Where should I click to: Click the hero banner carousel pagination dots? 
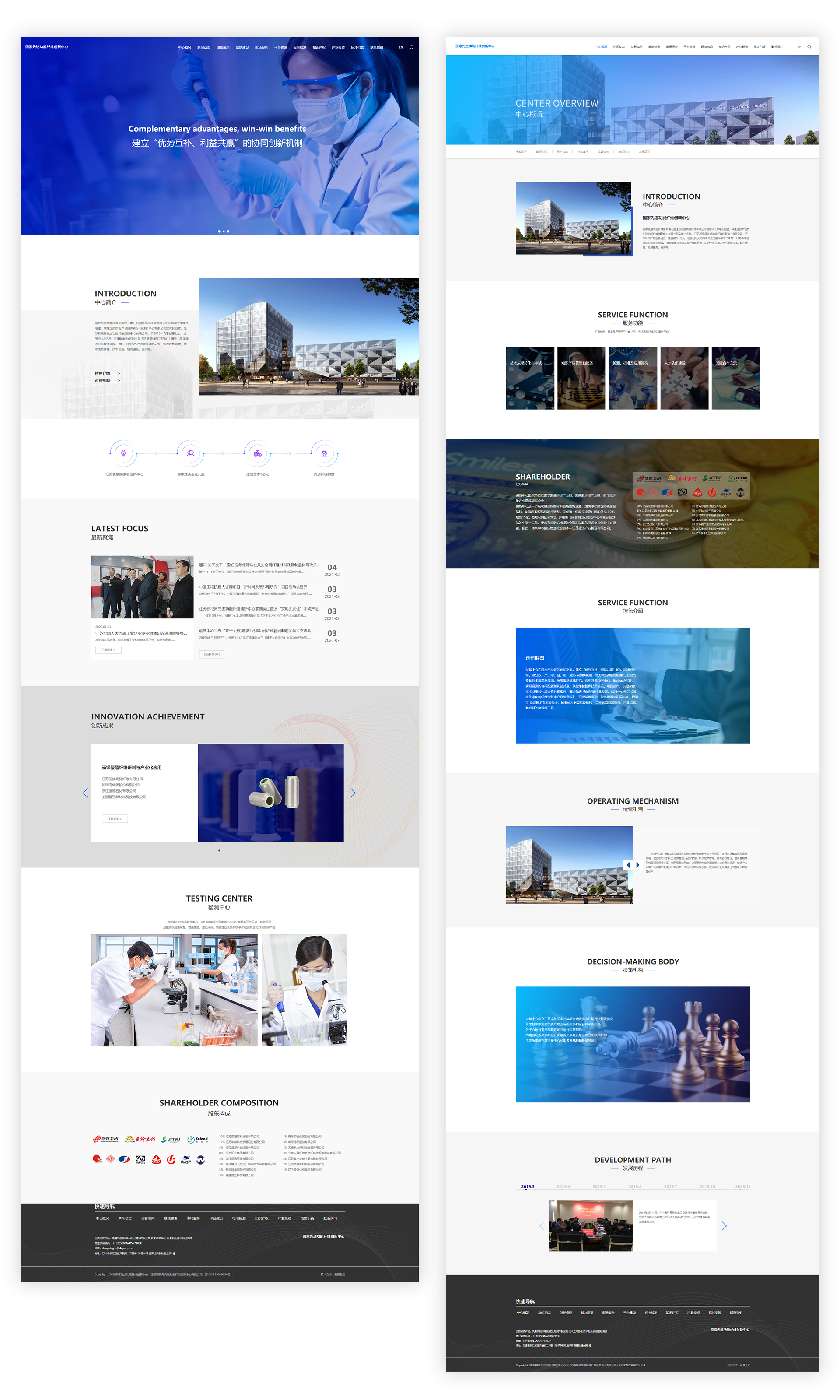224,231
